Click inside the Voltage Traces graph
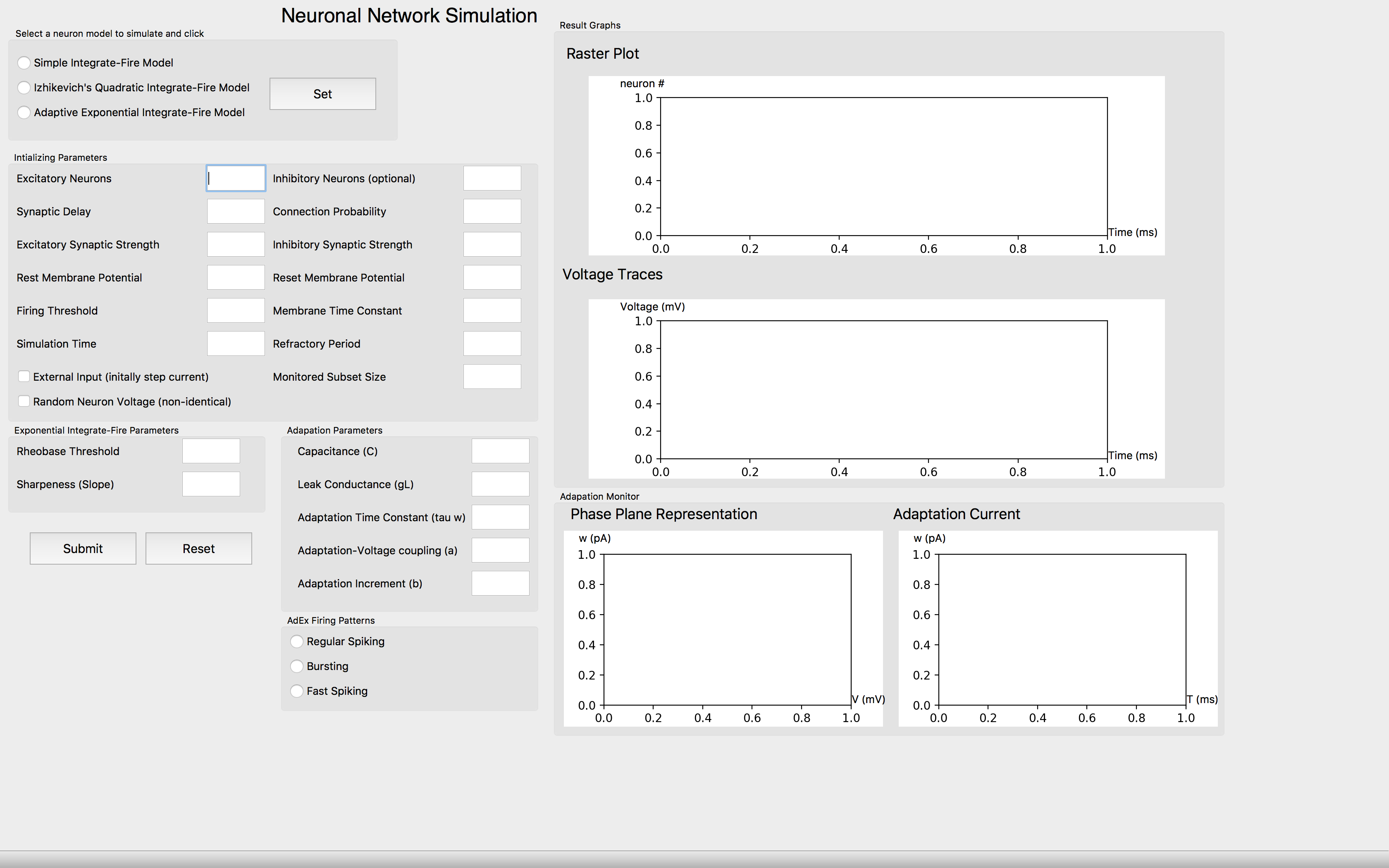This screenshot has height=868, width=1389. [884, 390]
